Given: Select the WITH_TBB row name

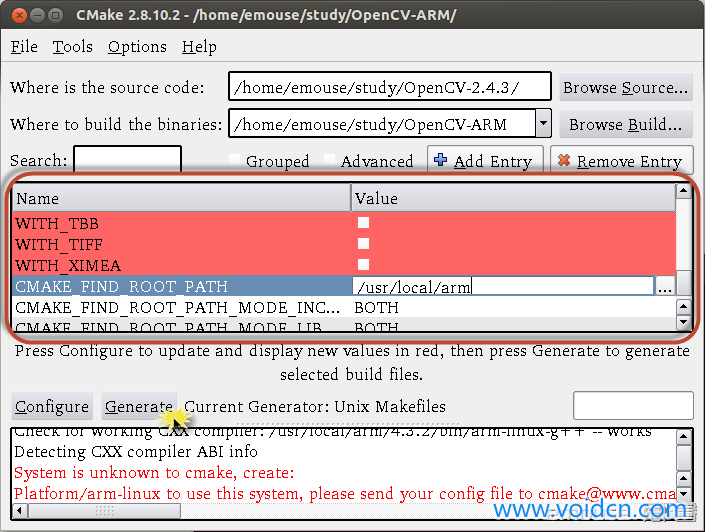Looking at the screenshot, I should coord(57,224).
